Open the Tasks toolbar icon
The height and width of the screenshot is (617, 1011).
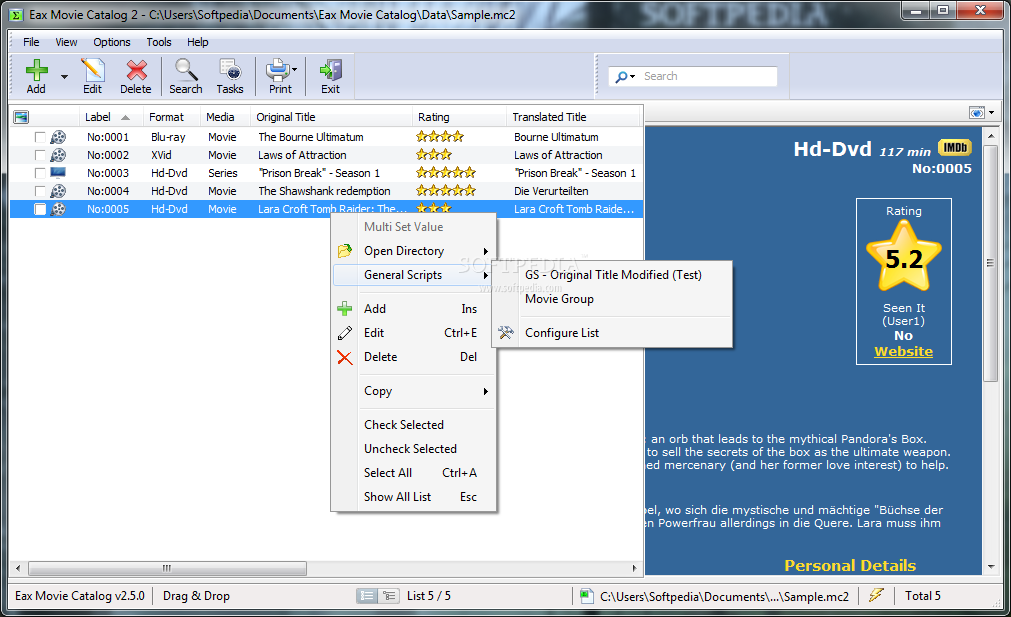coord(230,70)
